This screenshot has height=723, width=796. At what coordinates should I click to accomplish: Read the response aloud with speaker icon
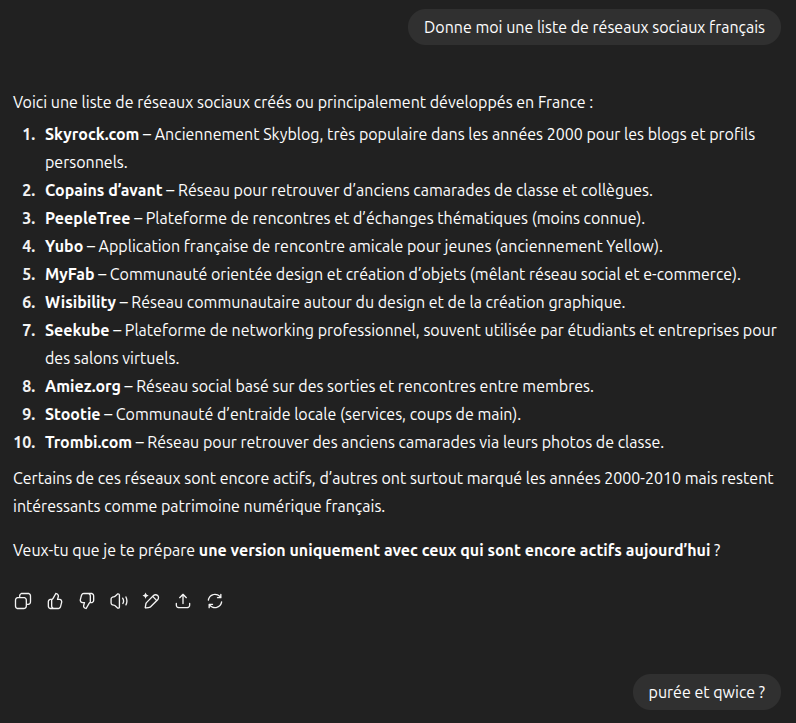click(x=119, y=601)
